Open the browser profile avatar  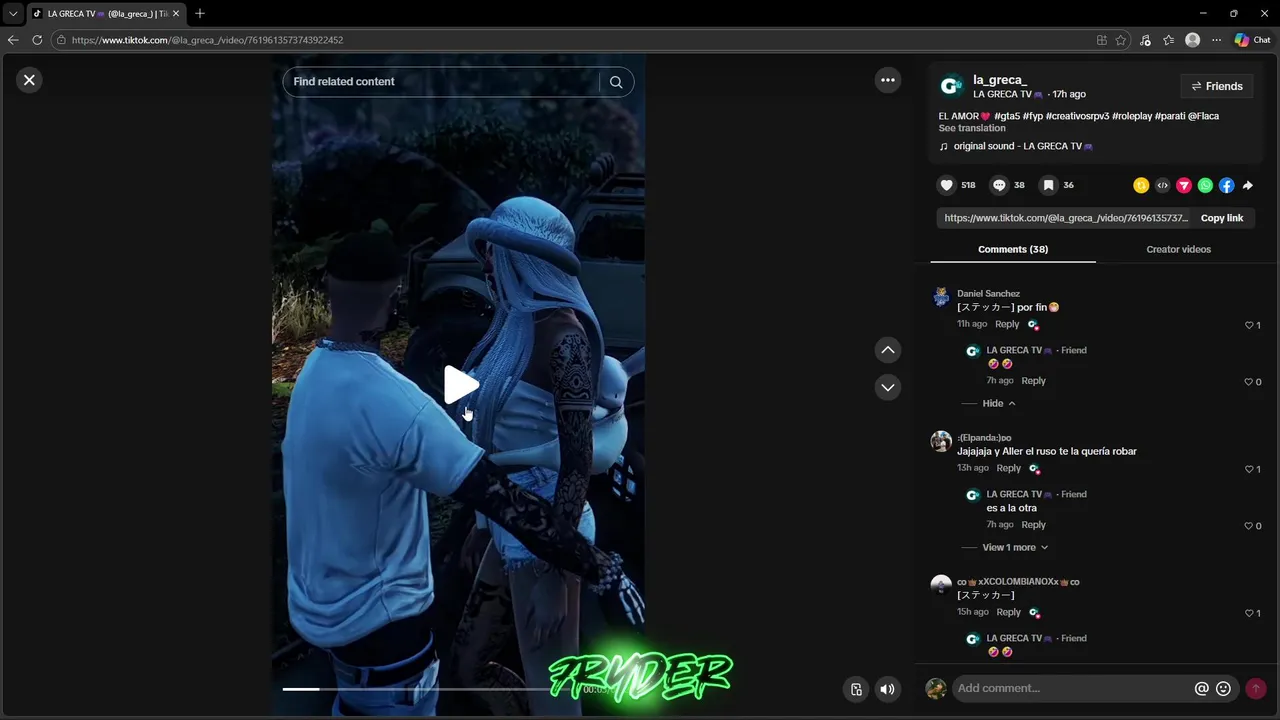click(x=1192, y=40)
